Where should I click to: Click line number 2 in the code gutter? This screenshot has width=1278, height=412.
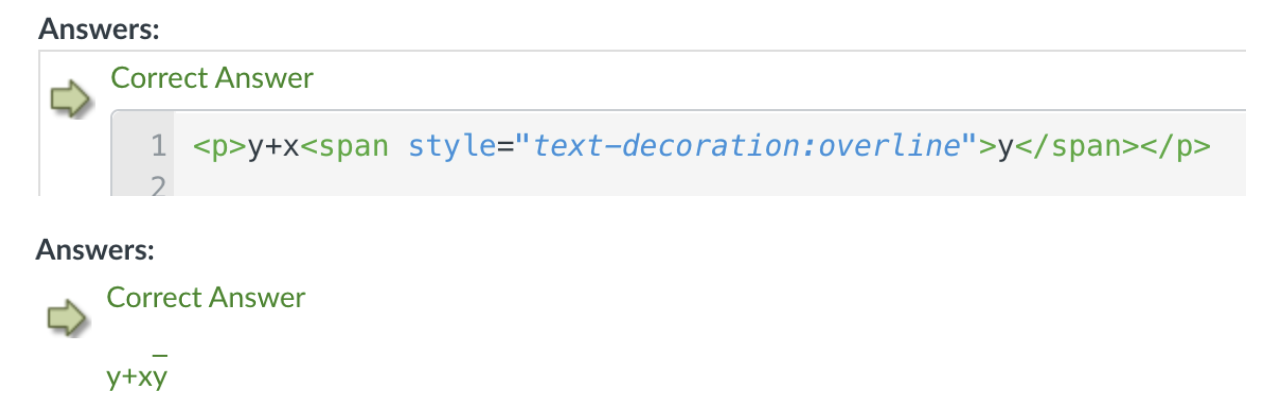pyautogui.click(x=158, y=186)
